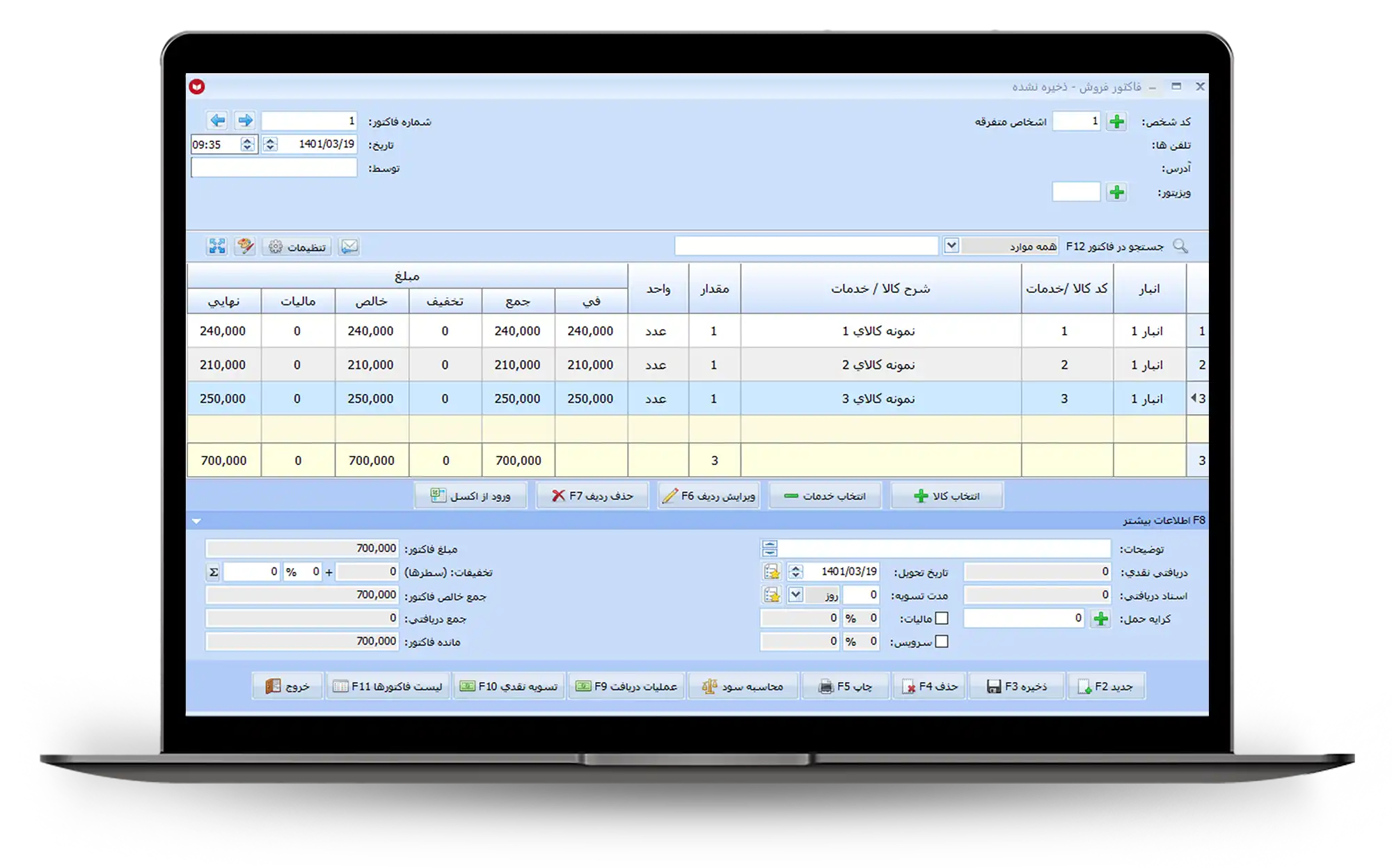Click the green plus next to the freight field
The width and height of the screenshot is (1392, 868).
(x=1100, y=619)
